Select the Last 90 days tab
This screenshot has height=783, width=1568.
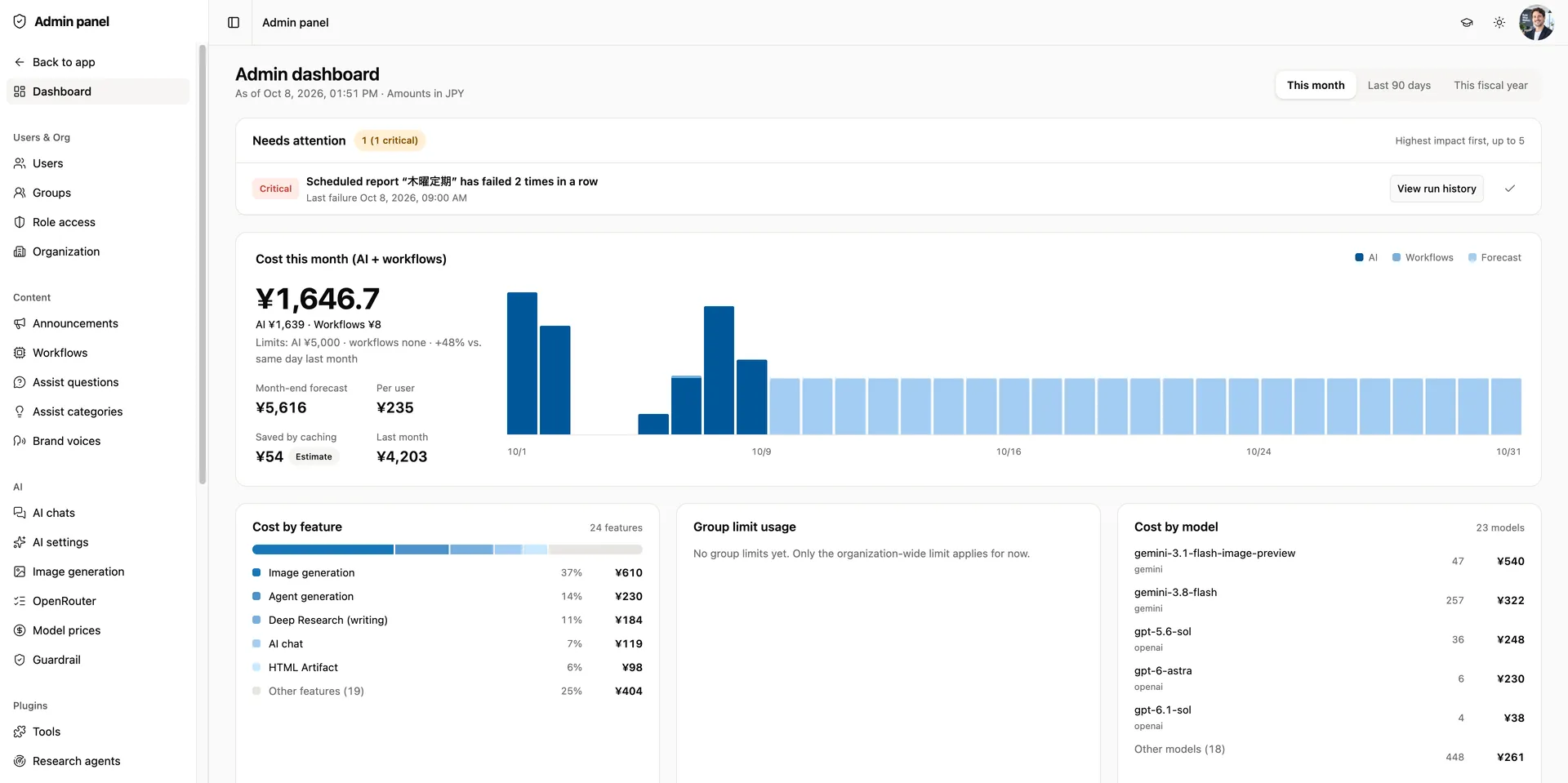click(x=1399, y=85)
